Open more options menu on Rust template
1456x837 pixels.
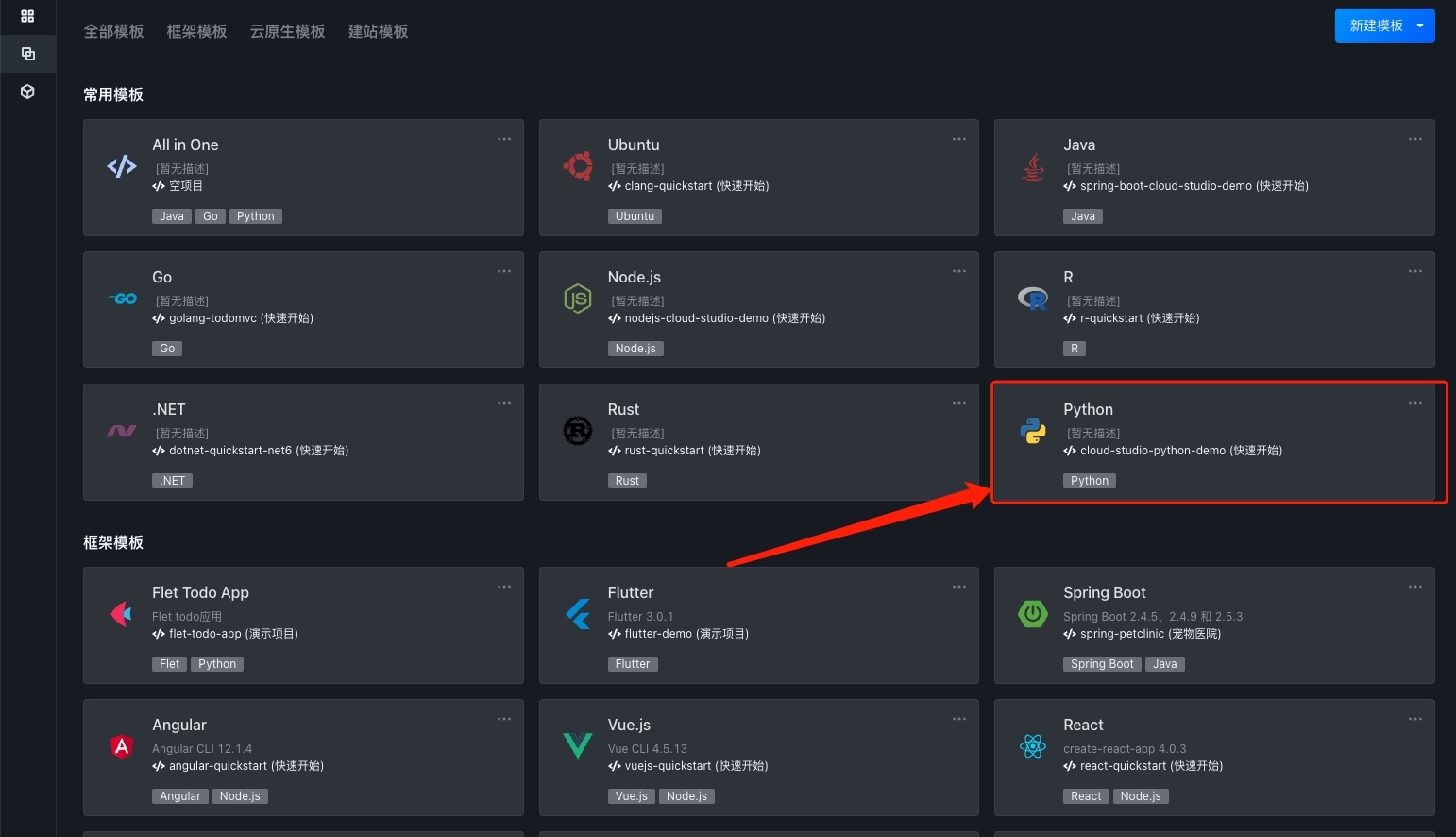tap(959, 403)
